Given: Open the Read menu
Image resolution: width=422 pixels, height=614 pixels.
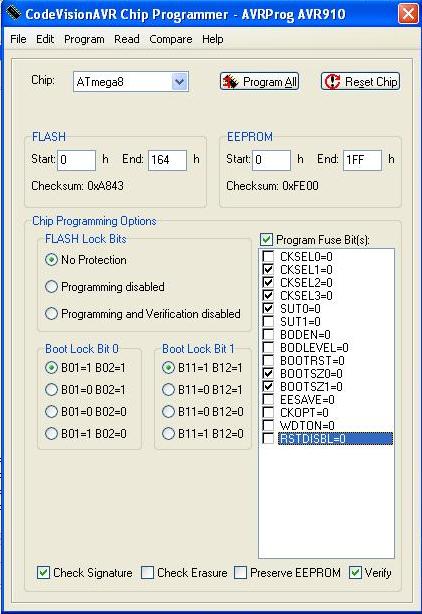Looking at the screenshot, I should [127, 39].
